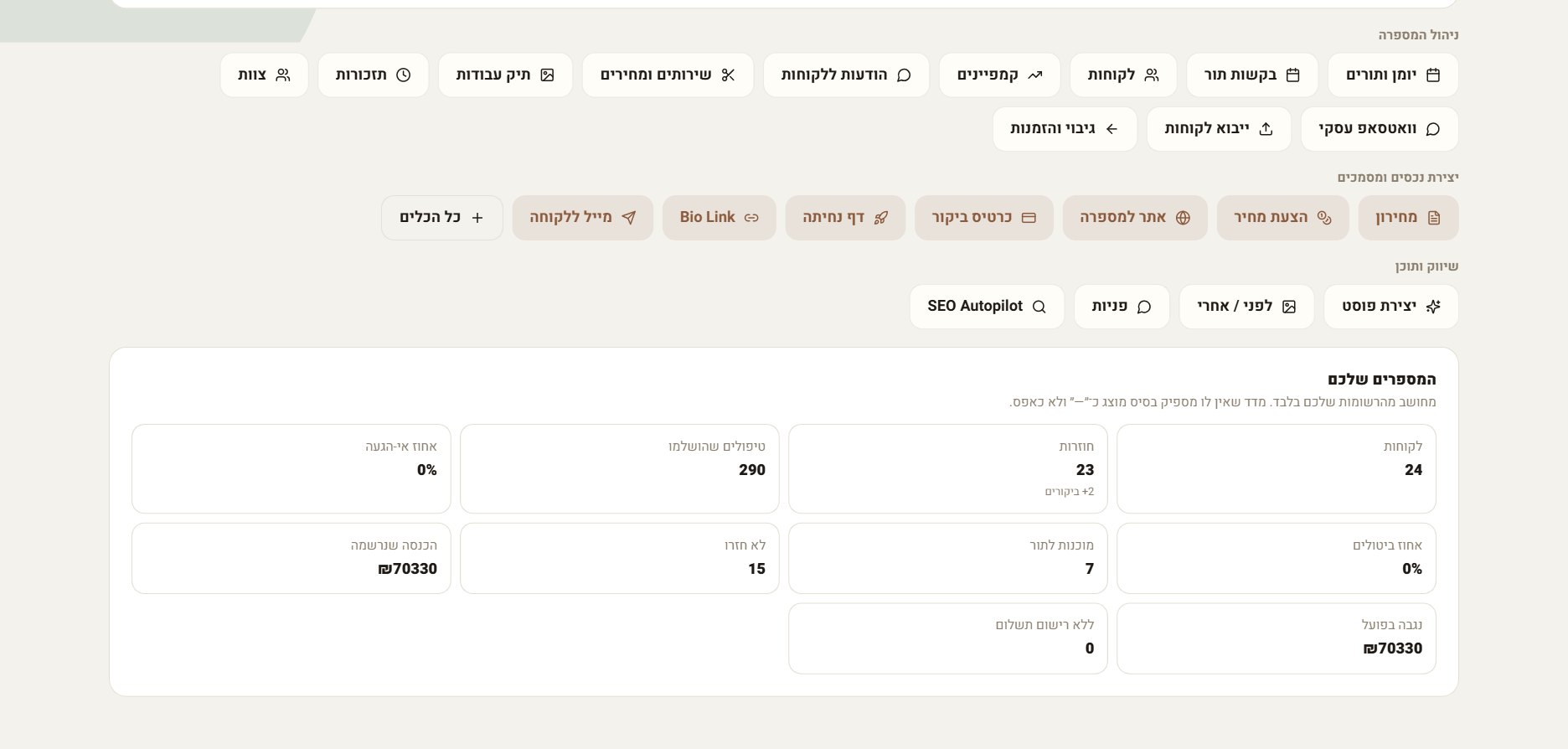
Task: Click the globe icon in אתר למספרה
Action: pos(1183,217)
